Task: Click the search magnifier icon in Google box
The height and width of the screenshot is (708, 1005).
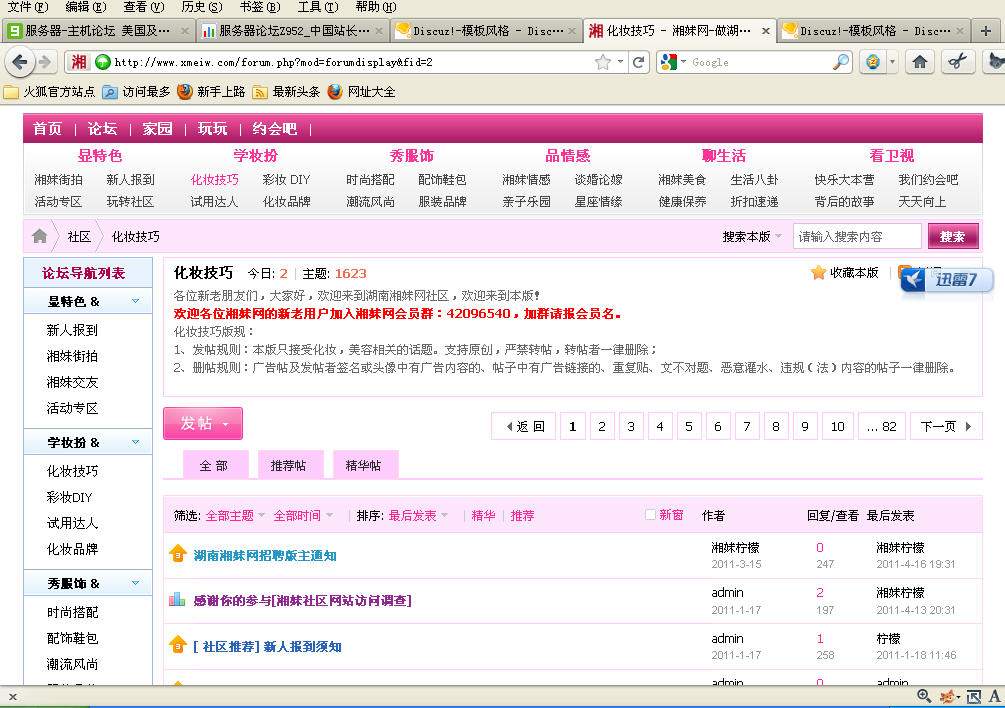Action: click(x=840, y=62)
